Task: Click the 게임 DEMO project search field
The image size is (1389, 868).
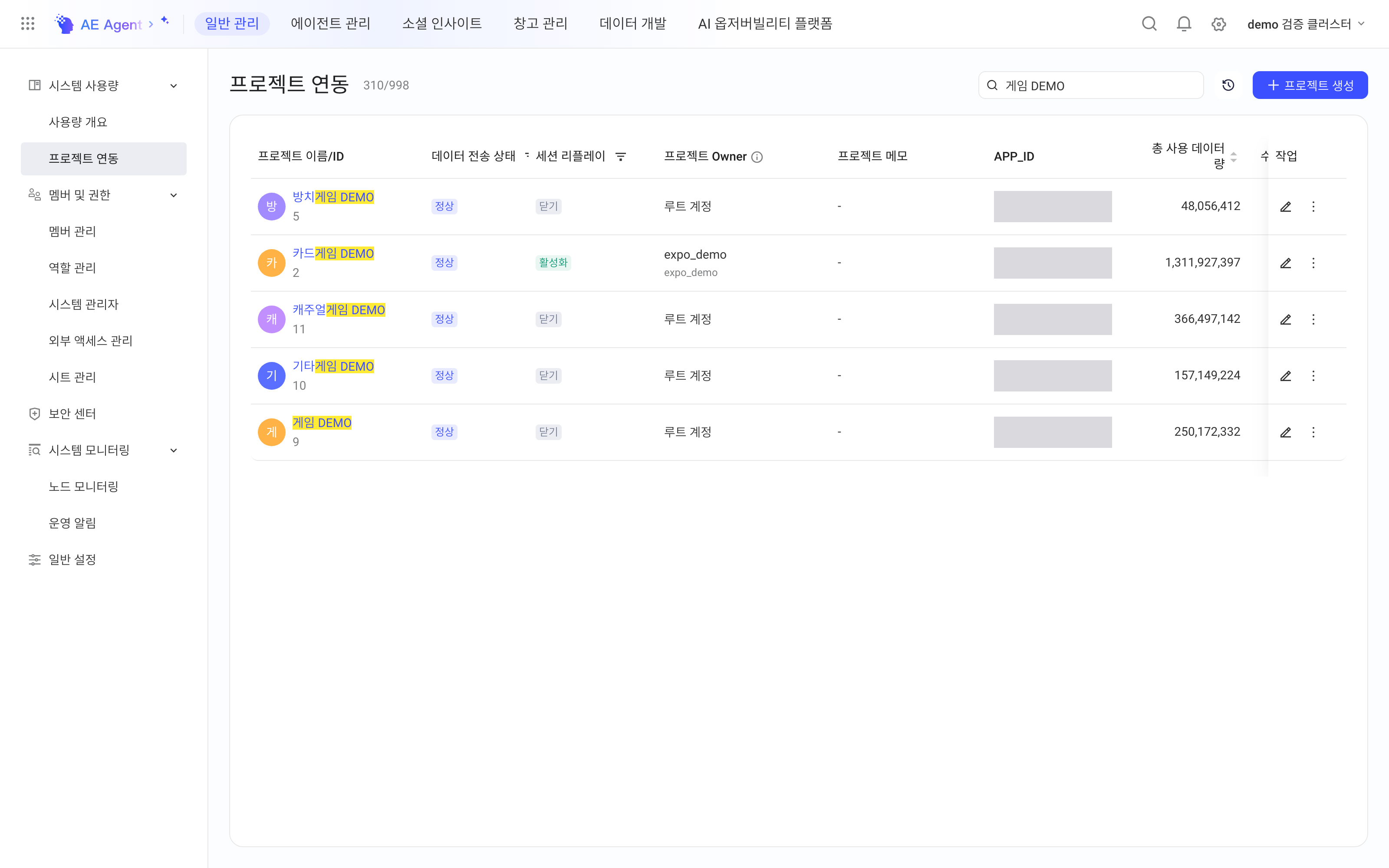Action: (x=1090, y=85)
